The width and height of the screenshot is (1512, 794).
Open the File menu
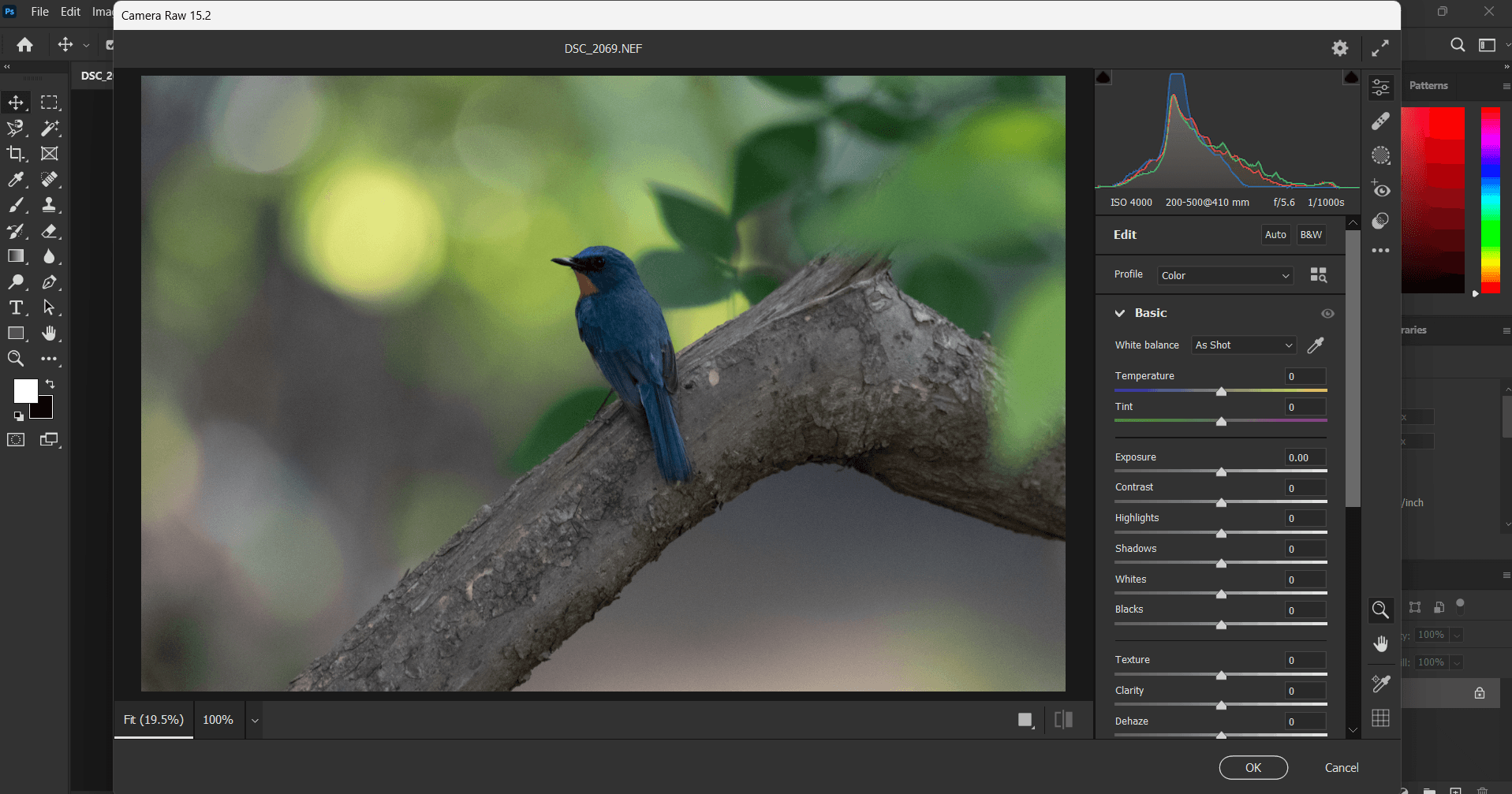click(x=39, y=12)
